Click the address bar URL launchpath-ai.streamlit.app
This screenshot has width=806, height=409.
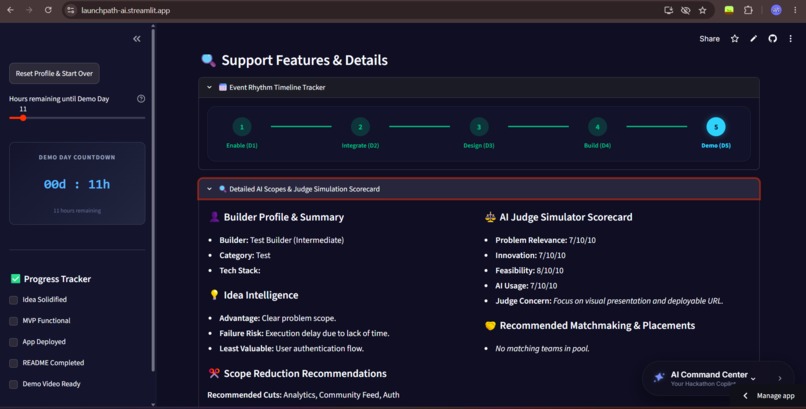(125, 10)
